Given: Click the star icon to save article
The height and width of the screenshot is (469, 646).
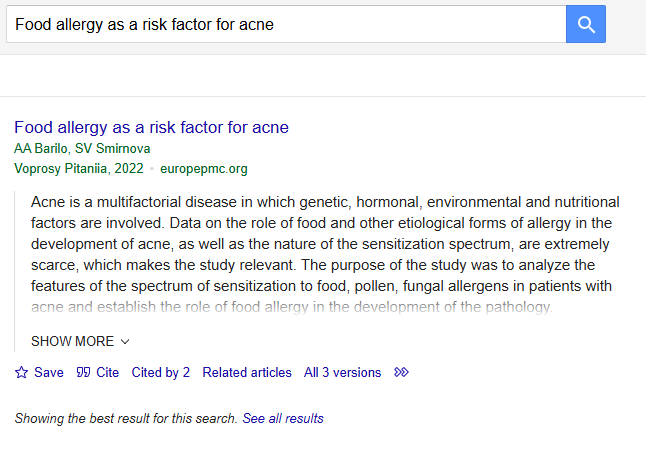Looking at the screenshot, I should pyautogui.click(x=21, y=373).
